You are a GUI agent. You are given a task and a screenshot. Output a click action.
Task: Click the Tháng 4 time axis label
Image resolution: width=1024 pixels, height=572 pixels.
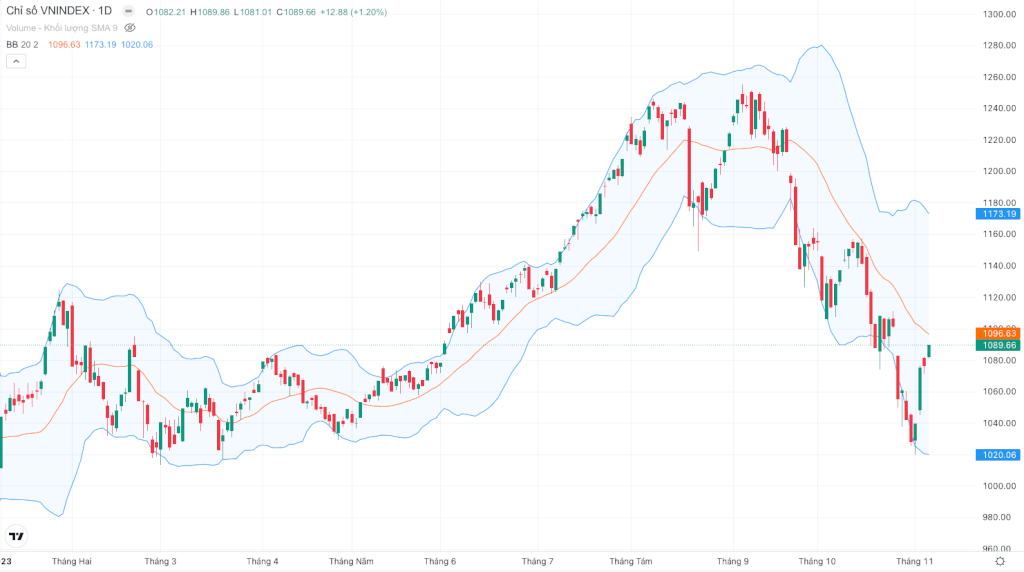pyautogui.click(x=263, y=562)
